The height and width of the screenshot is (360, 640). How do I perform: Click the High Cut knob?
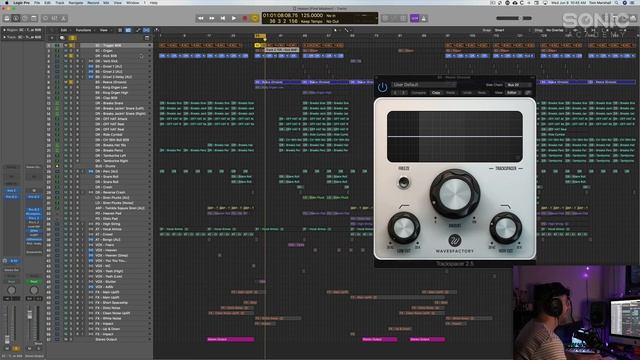click(505, 228)
